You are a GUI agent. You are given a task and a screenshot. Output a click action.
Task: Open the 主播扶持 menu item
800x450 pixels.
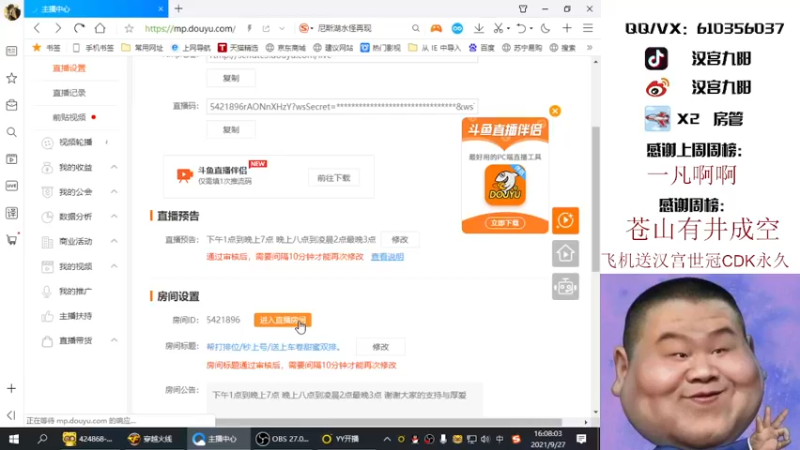click(76, 316)
